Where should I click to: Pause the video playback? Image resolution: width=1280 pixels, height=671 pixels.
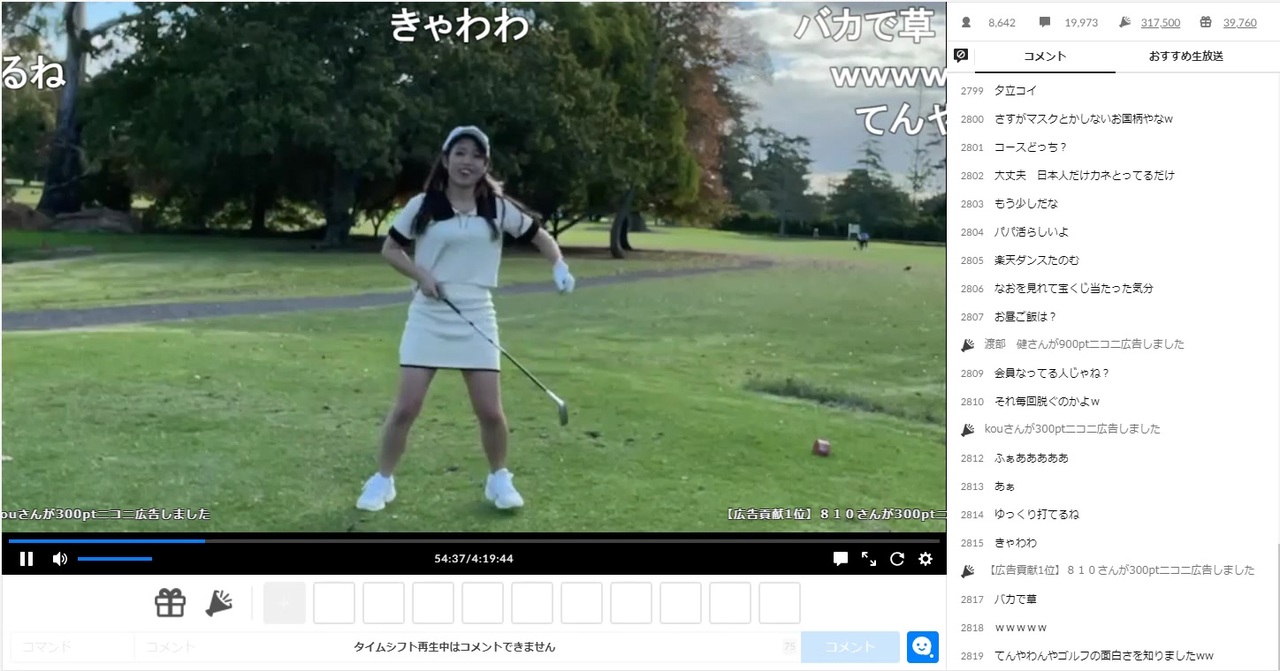click(x=27, y=559)
